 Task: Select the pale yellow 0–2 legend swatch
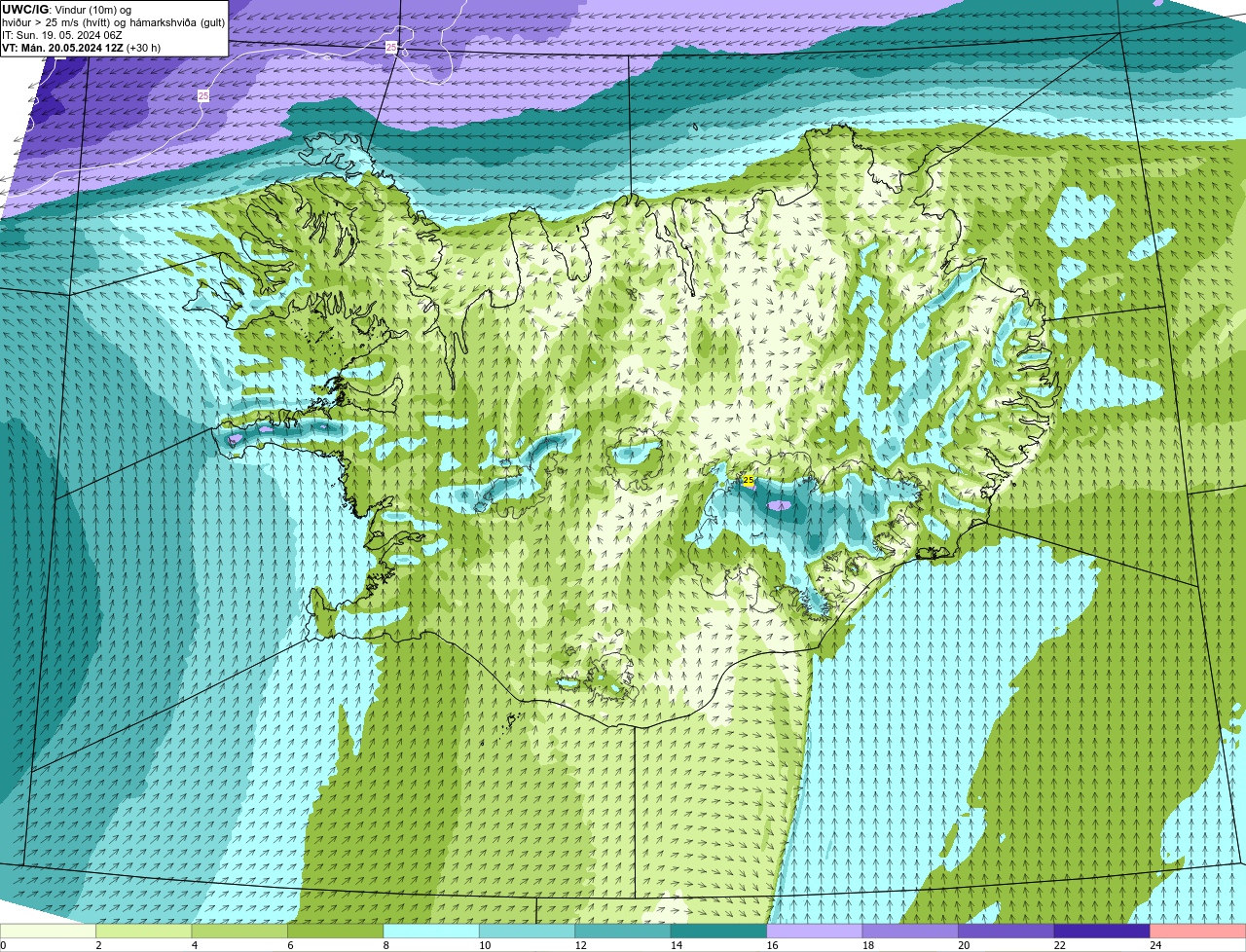(49, 931)
